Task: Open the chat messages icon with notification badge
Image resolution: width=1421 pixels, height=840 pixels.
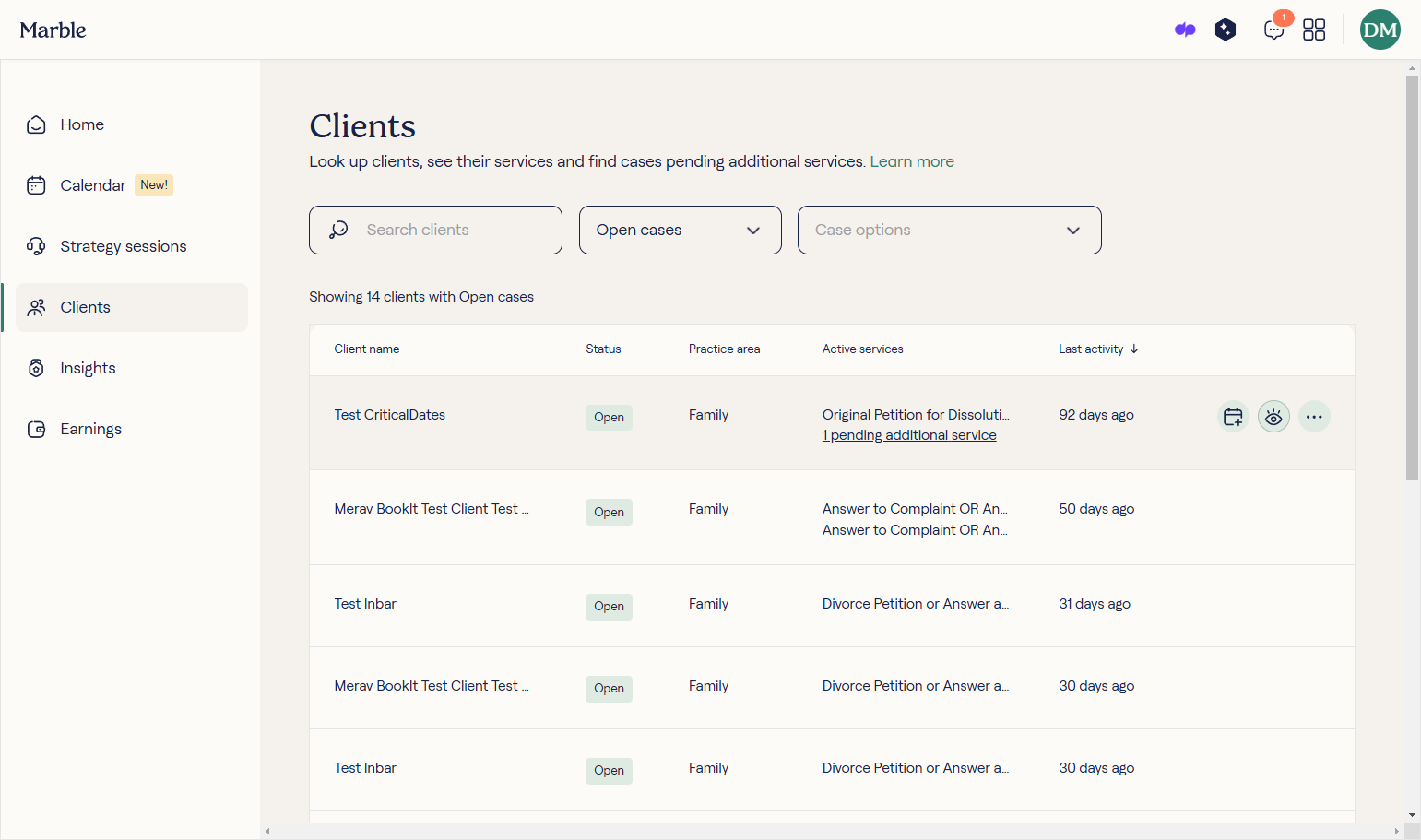Action: (1274, 30)
